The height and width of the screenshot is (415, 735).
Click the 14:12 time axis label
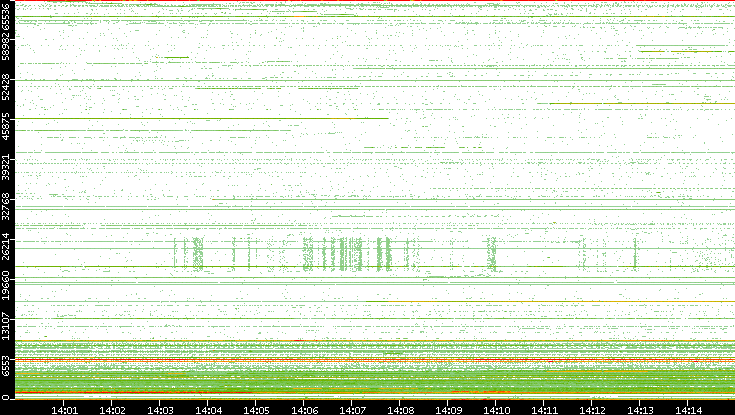click(x=593, y=409)
